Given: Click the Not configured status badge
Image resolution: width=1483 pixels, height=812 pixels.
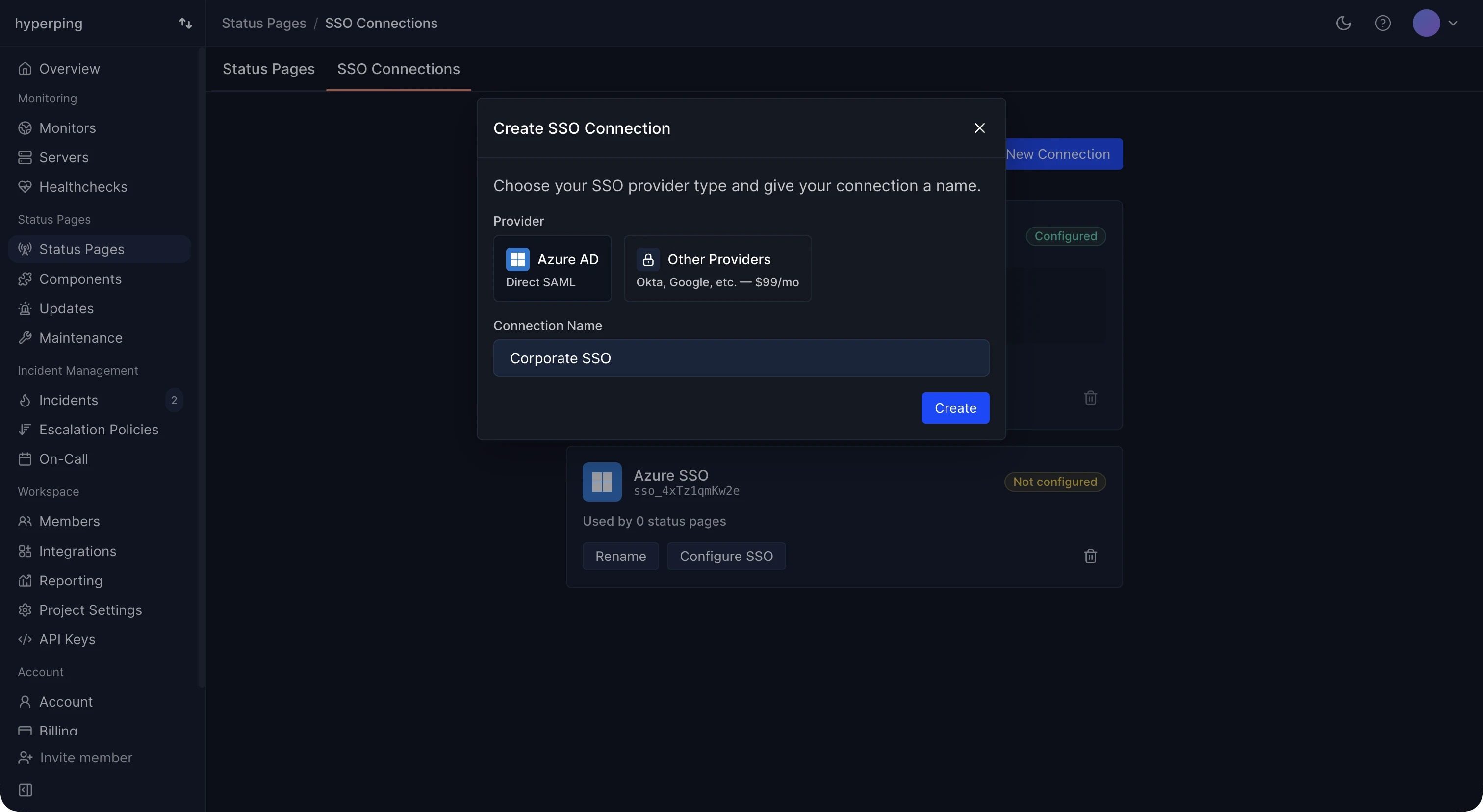Looking at the screenshot, I should click(x=1055, y=482).
